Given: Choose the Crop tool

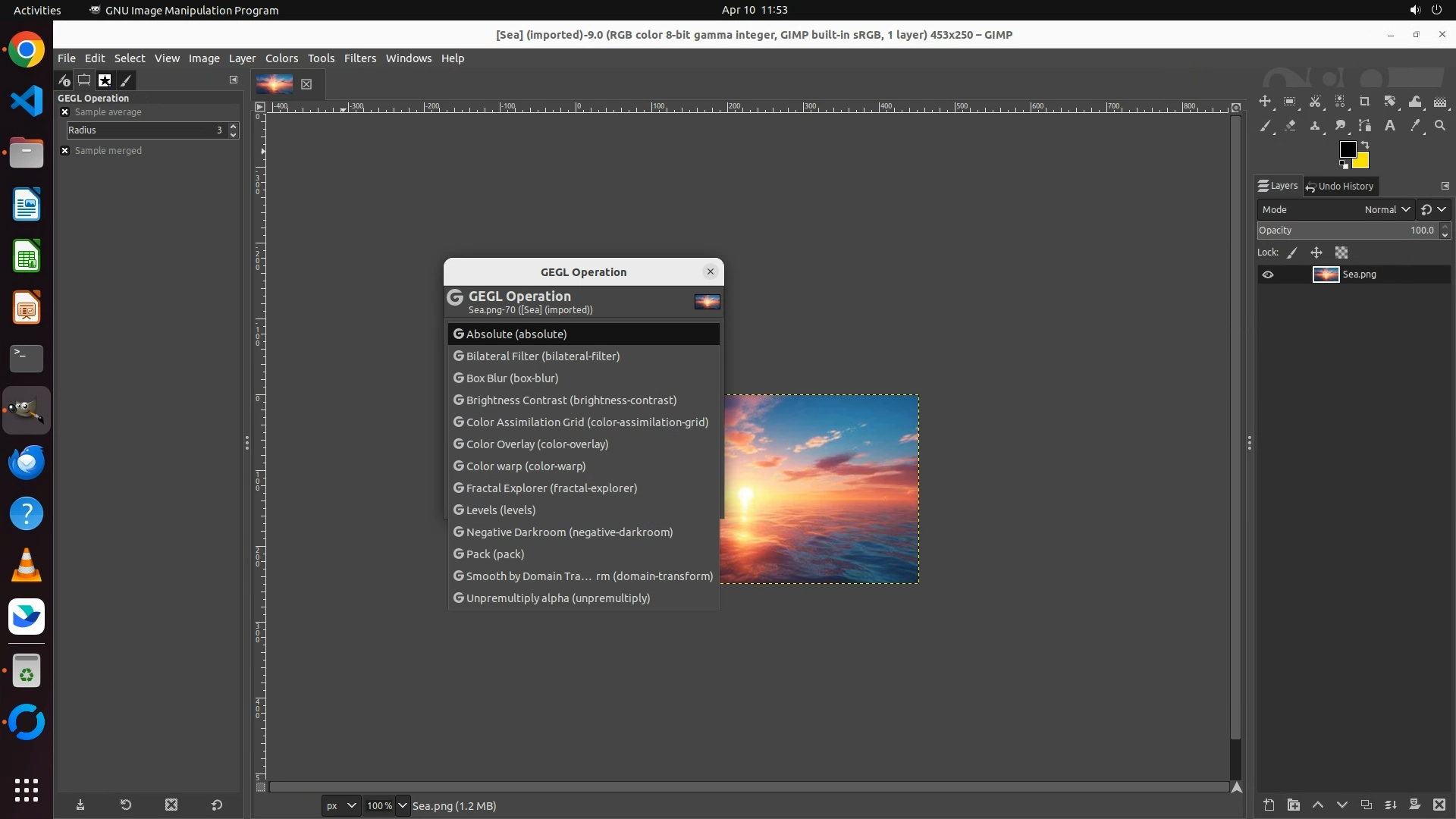Looking at the screenshot, I should (x=1364, y=102).
